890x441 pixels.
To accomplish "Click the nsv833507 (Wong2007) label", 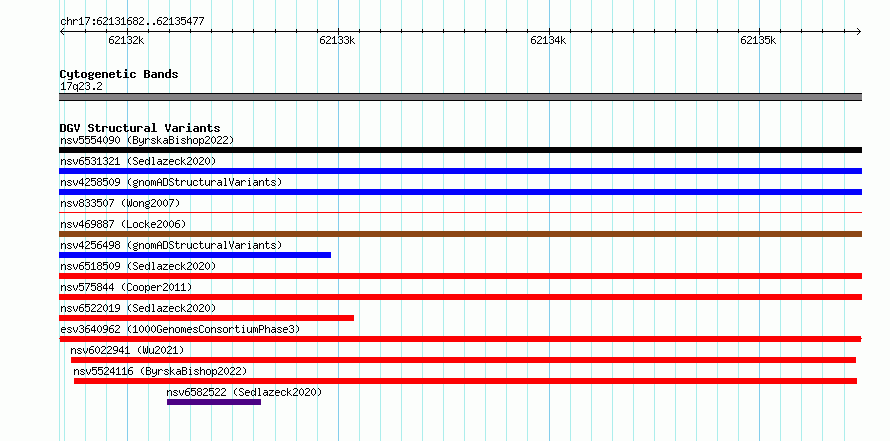I will 120,203.
